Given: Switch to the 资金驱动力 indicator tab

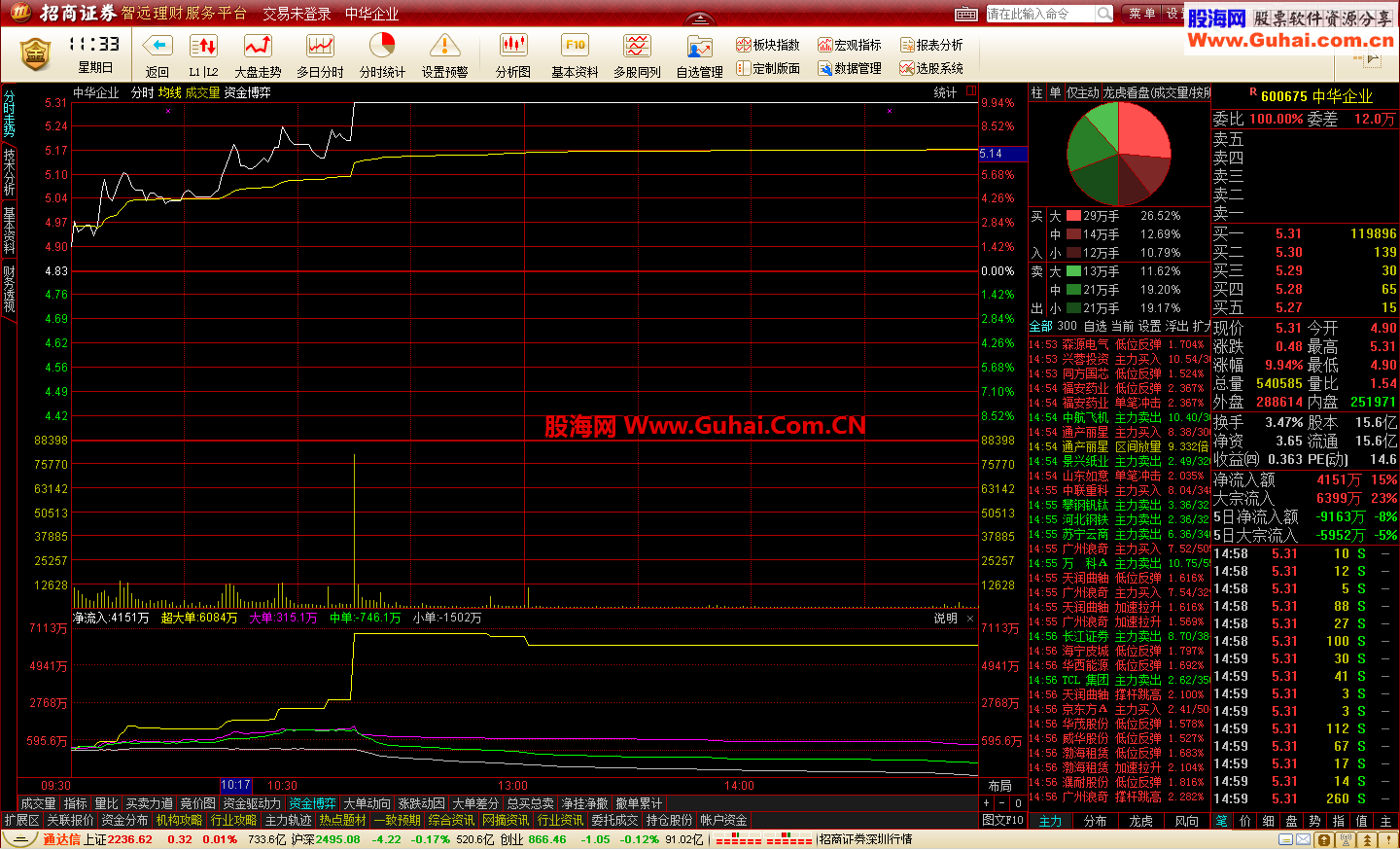Looking at the screenshot, I should point(252,803).
